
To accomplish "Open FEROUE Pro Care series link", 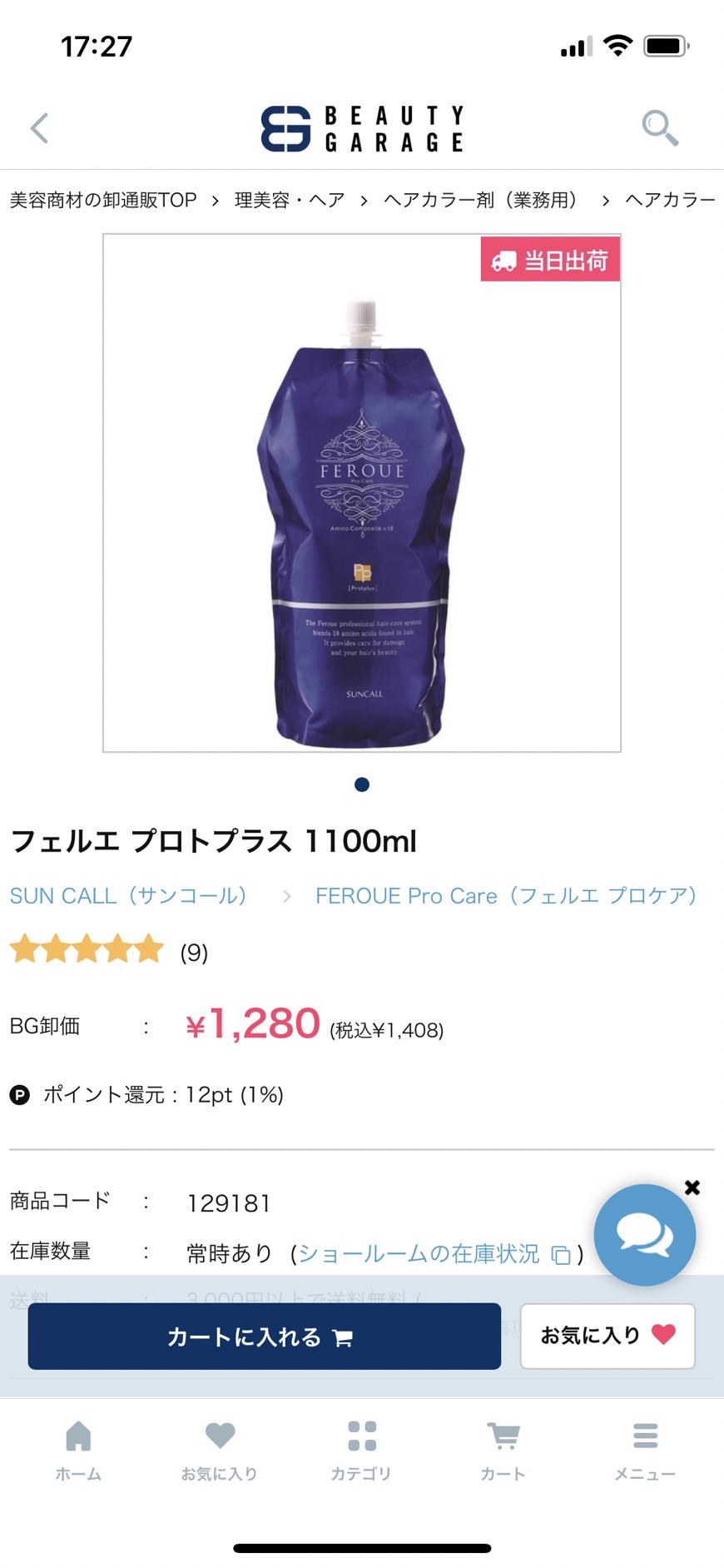I will [x=506, y=896].
